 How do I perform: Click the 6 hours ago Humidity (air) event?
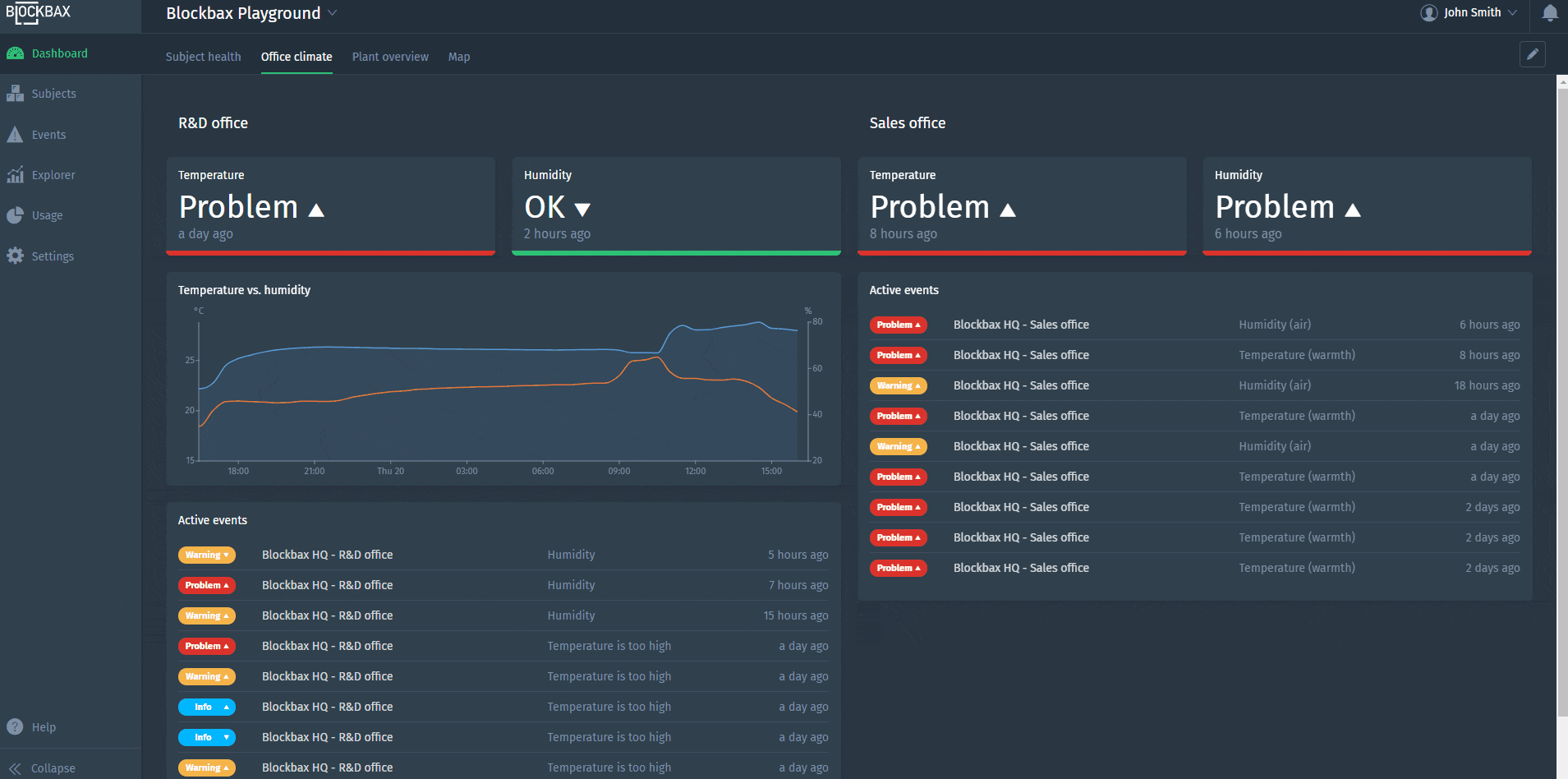[1194, 325]
